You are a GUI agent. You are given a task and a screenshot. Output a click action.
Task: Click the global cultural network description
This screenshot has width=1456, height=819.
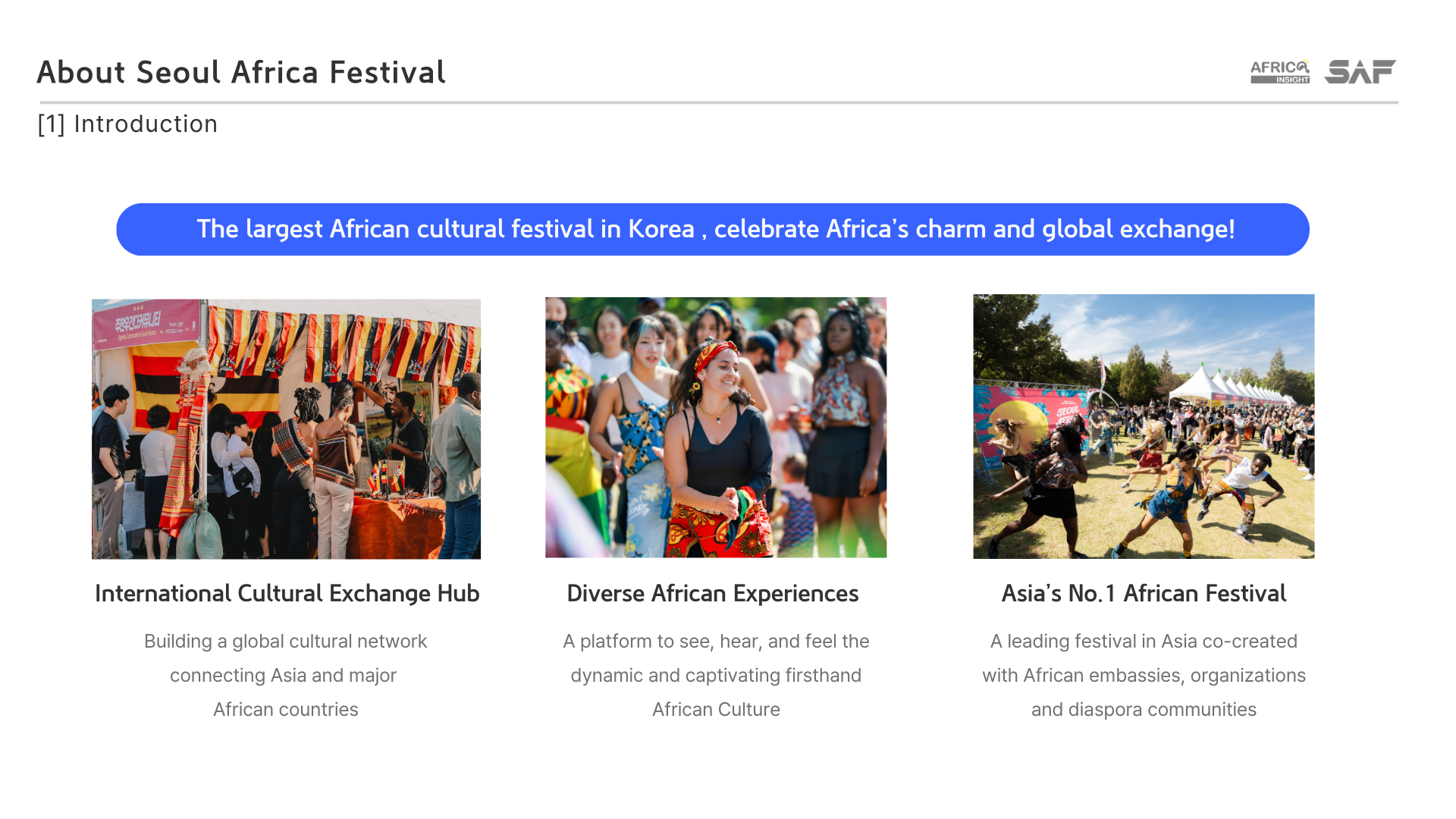click(x=285, y=674)
